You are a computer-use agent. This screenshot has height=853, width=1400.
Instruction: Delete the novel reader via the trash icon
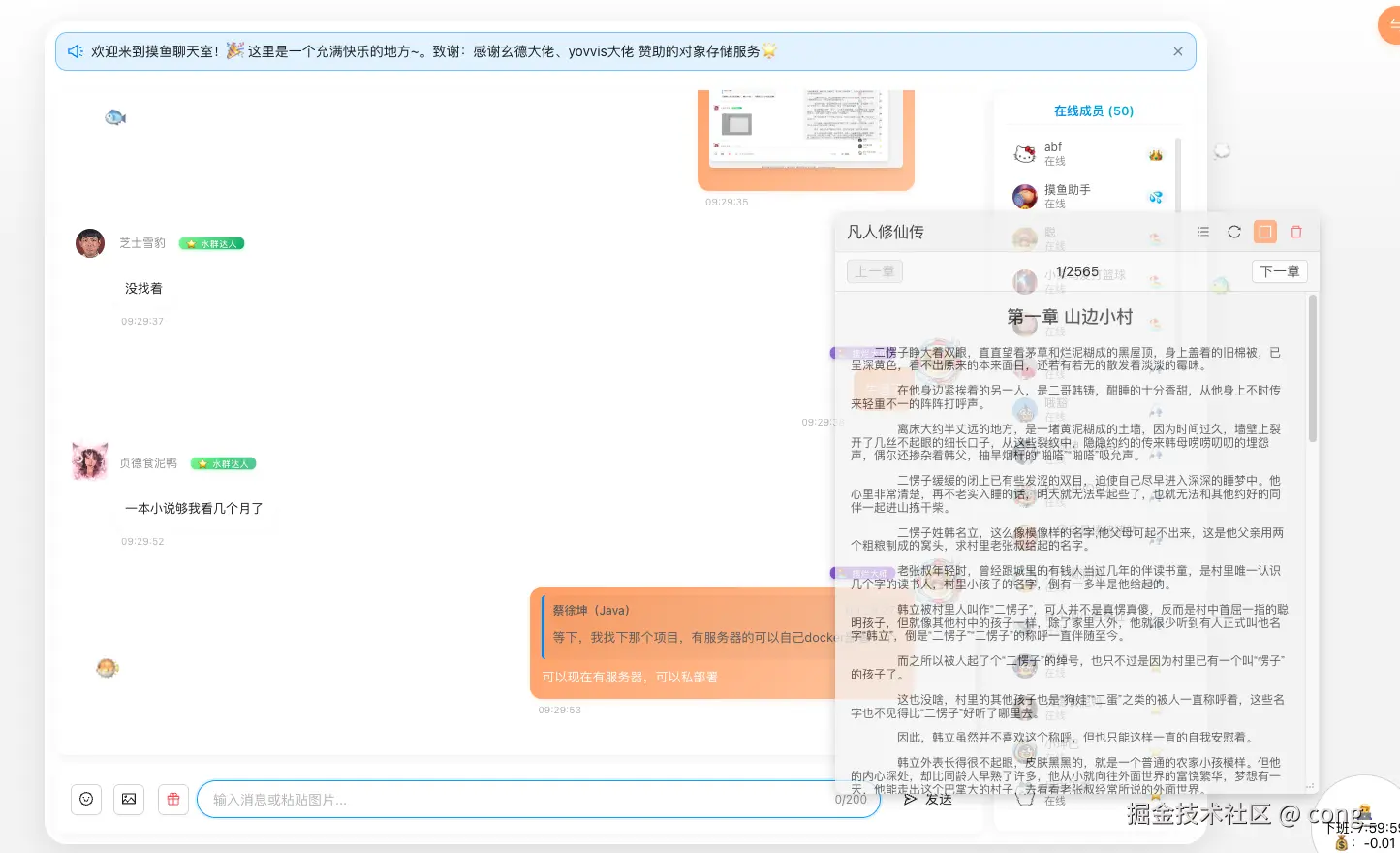(1296, 232)
